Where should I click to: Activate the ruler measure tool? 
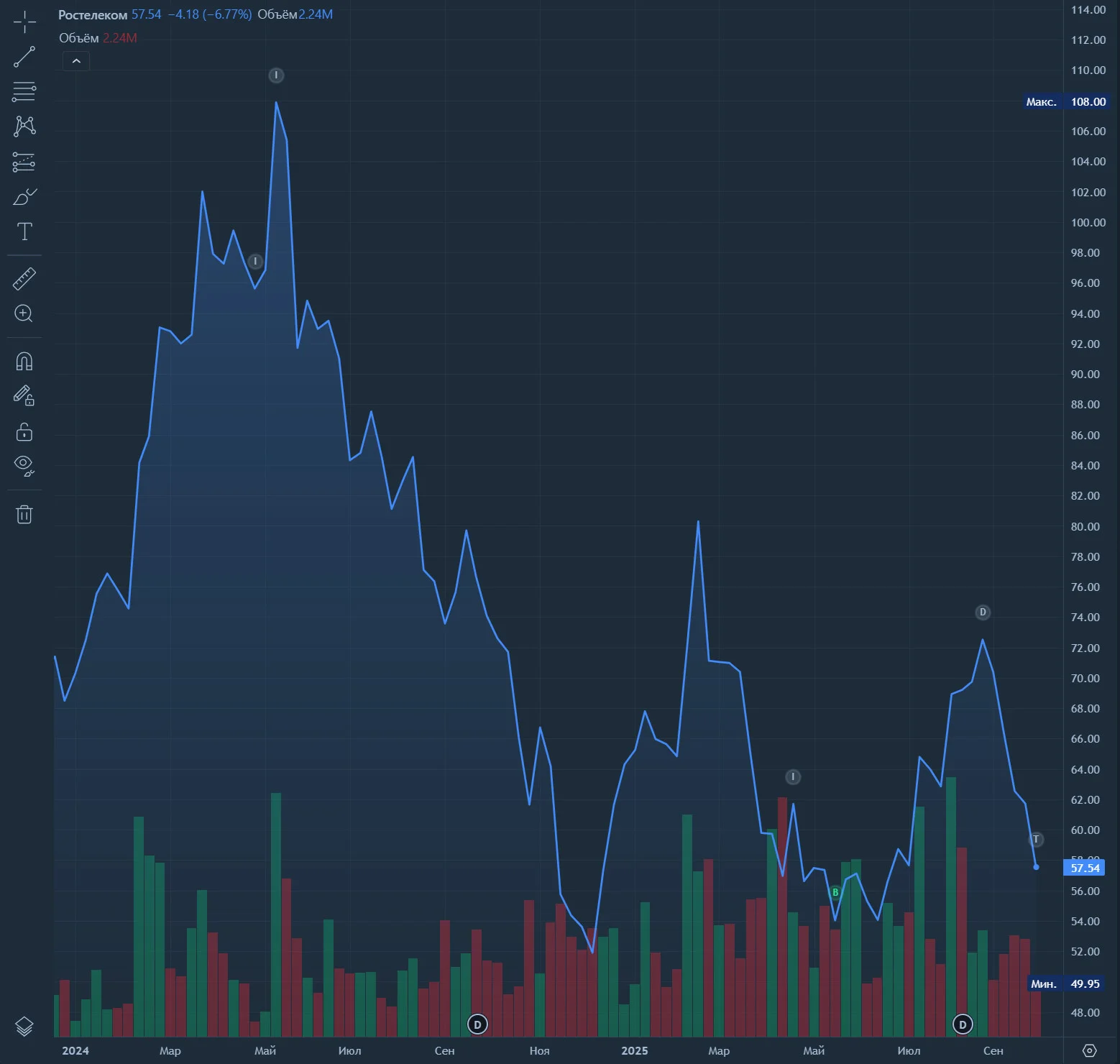(24, 278)
